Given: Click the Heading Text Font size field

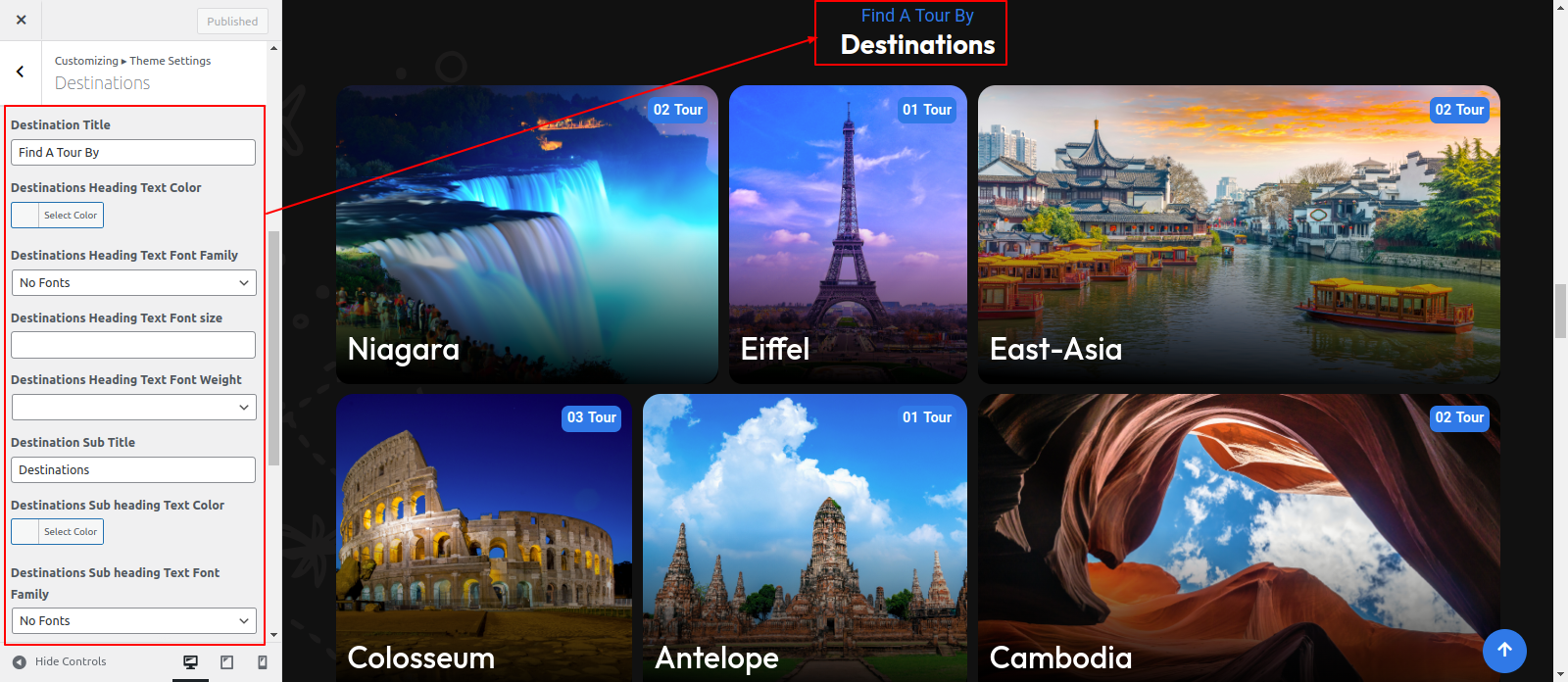Looking at the screenshot, I should coord(133,345).
